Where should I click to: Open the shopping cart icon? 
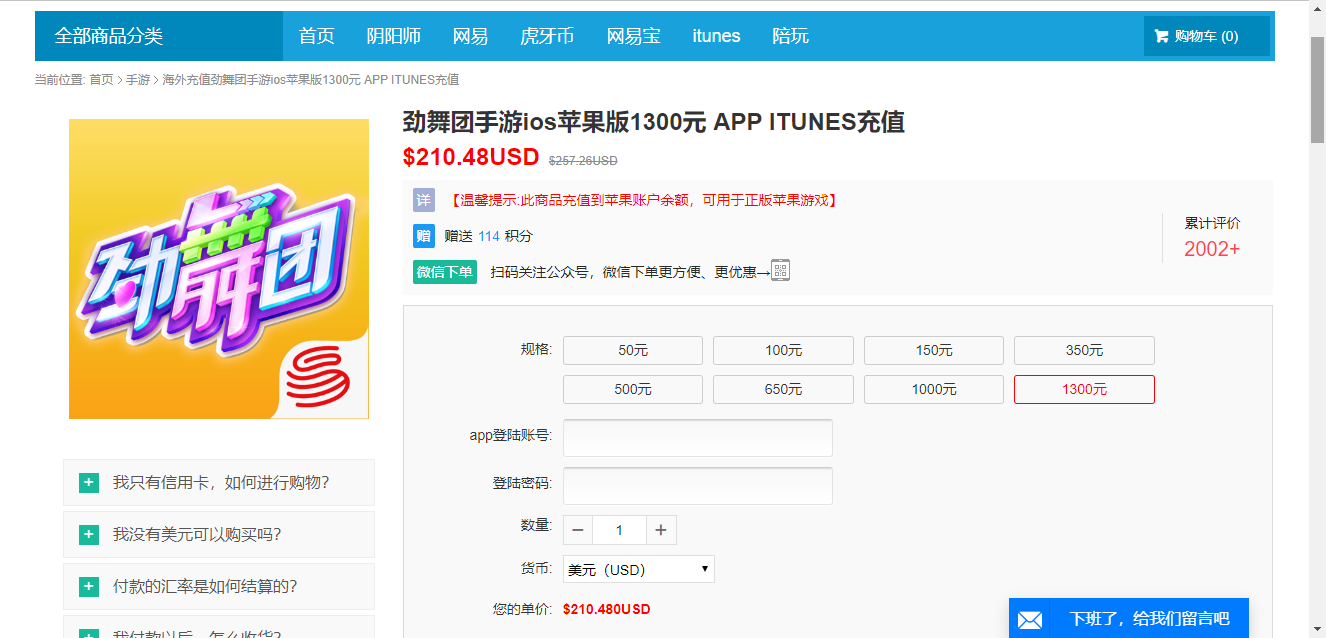[x=1161, y=36]
